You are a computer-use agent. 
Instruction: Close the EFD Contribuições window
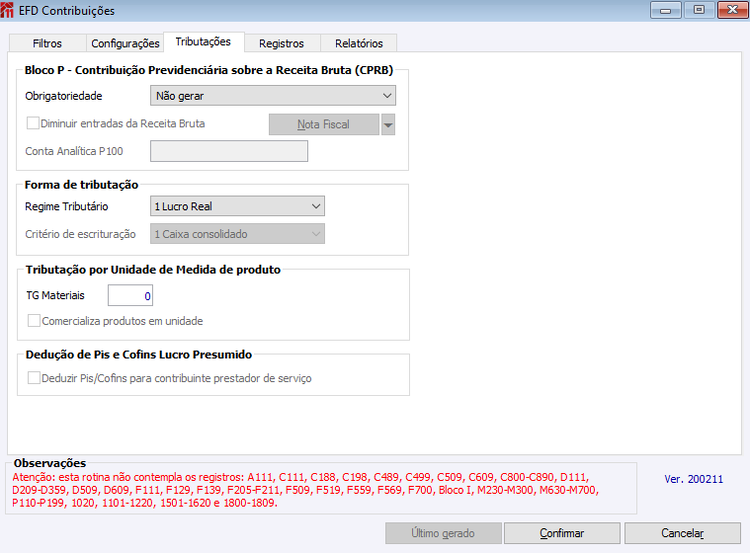[x=732, y=10]
